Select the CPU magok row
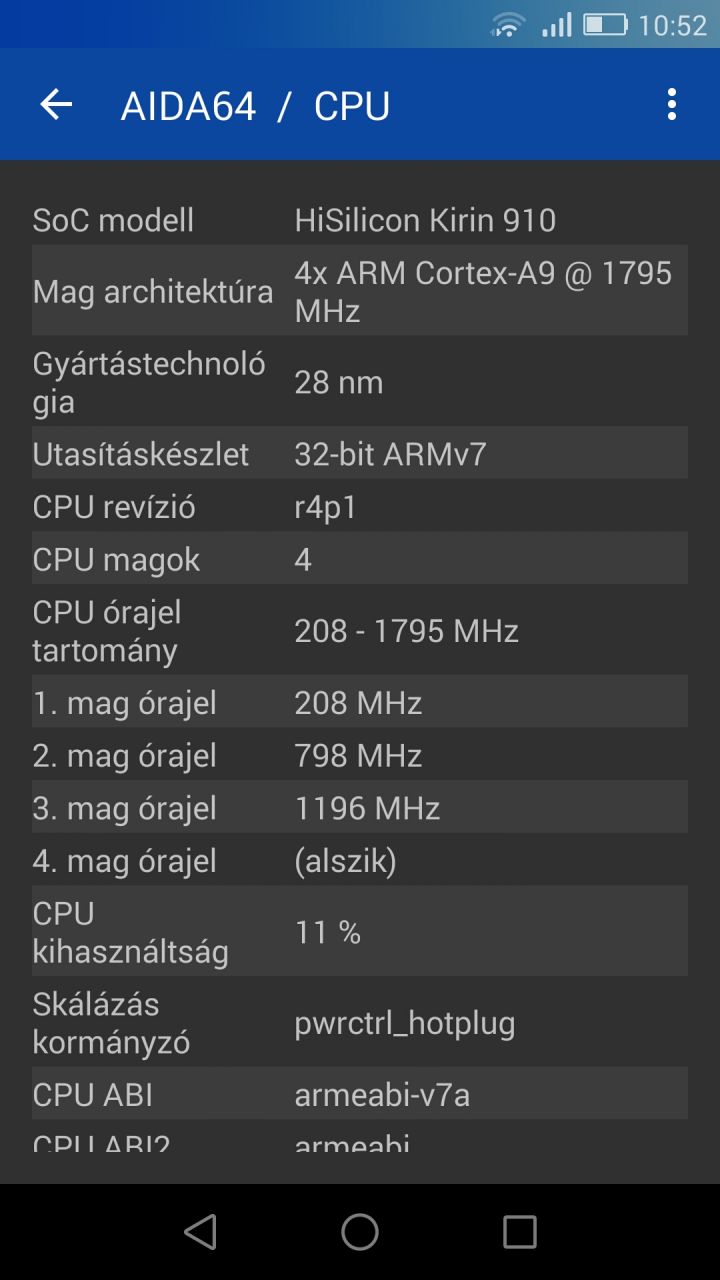 point(360,558)
